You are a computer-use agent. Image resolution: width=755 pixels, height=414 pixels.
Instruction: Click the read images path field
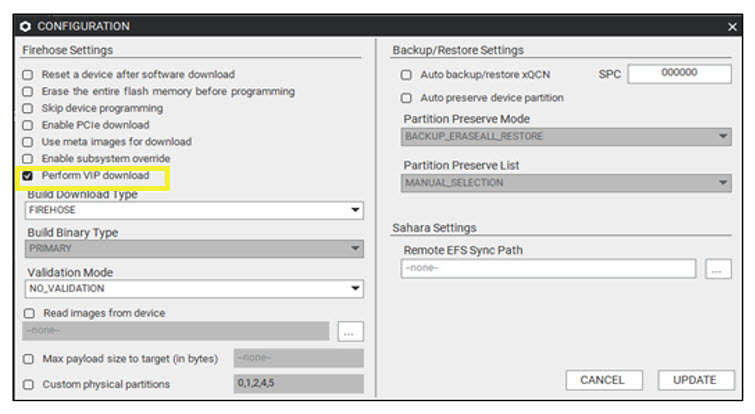tap(176, 331)
